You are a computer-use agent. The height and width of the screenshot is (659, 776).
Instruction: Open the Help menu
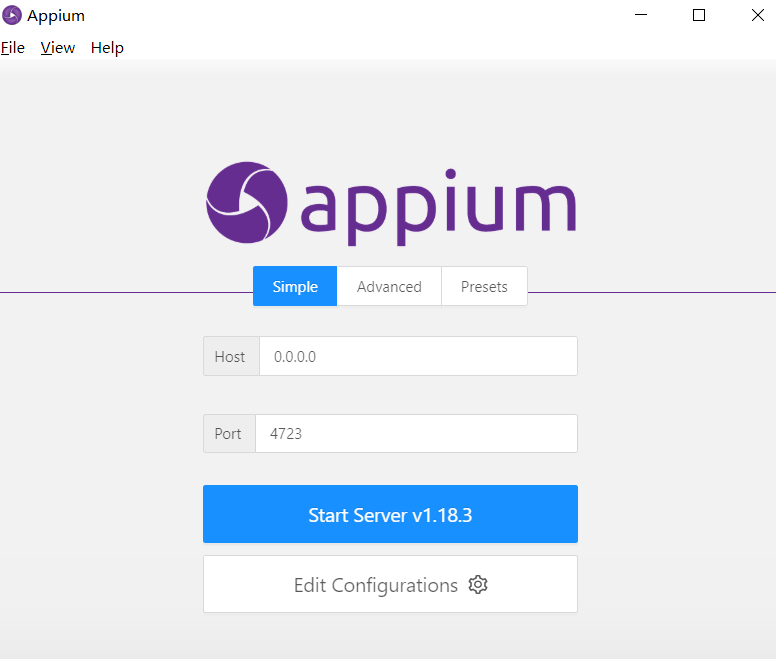pos(107,48)
